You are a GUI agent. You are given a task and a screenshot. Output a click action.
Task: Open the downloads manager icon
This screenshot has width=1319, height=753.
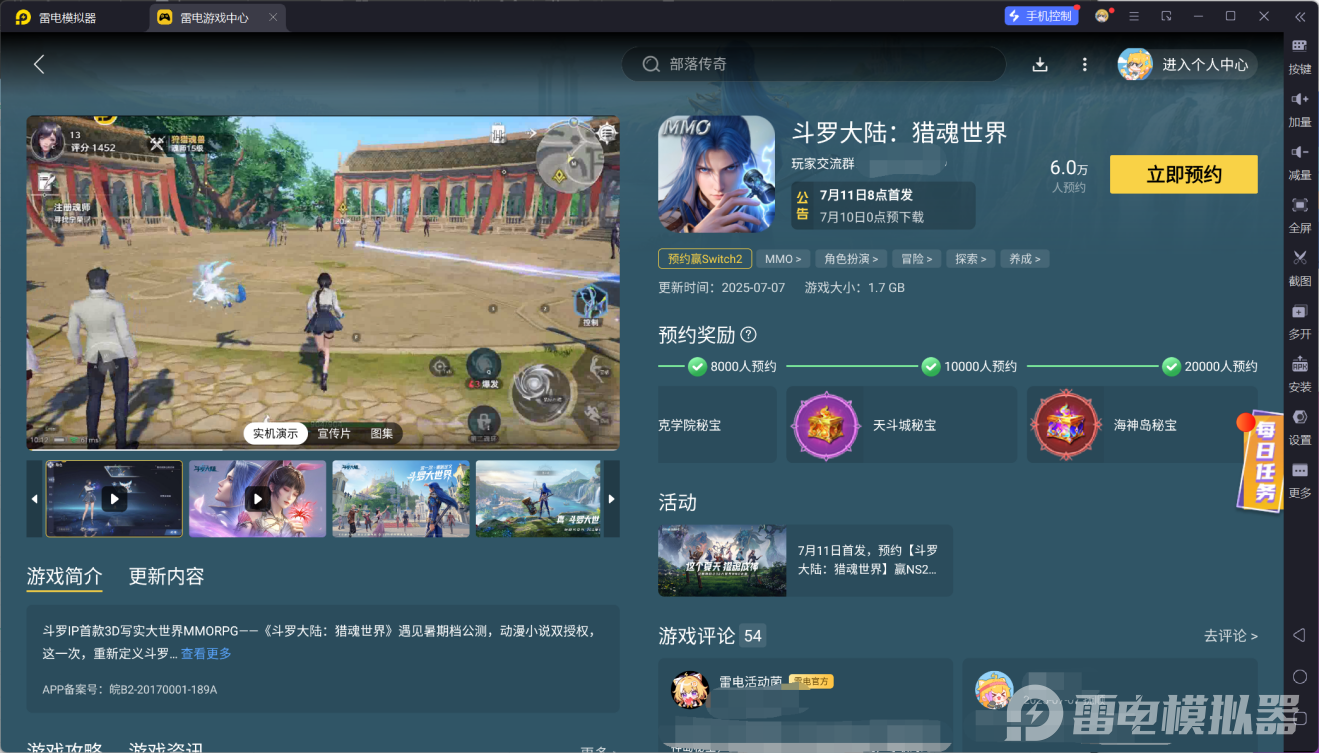[1040, 64]
